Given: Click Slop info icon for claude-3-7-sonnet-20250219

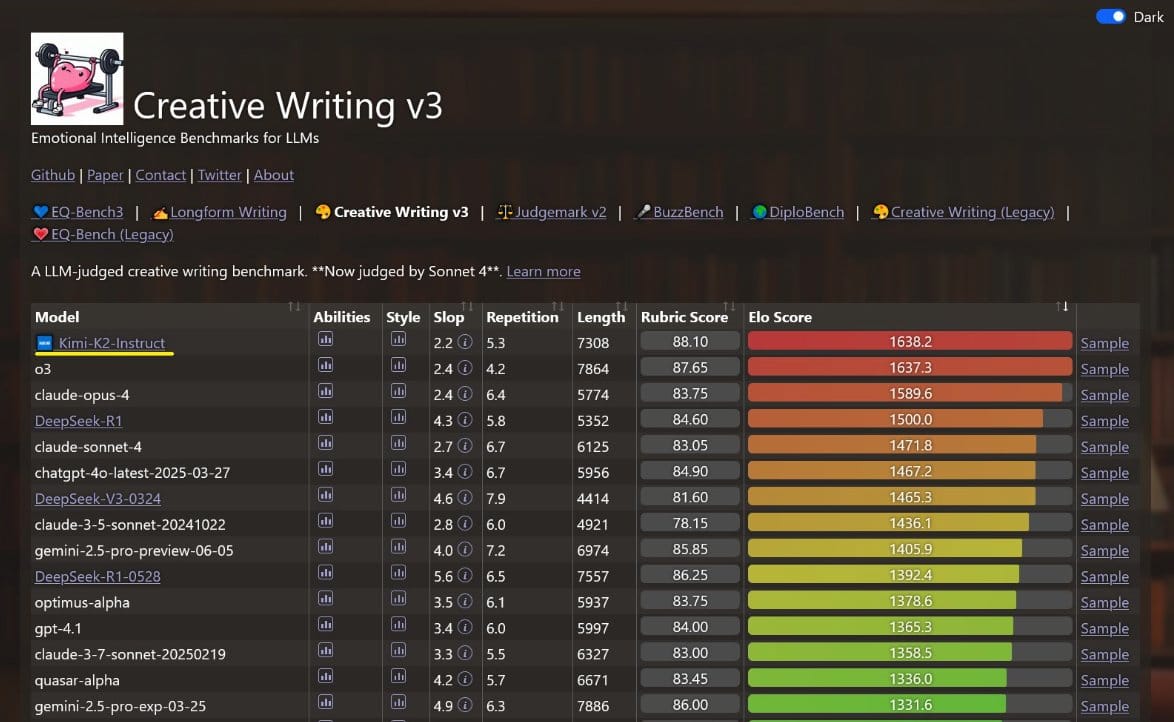Looking at the screenshot, I should click(465, 654).
